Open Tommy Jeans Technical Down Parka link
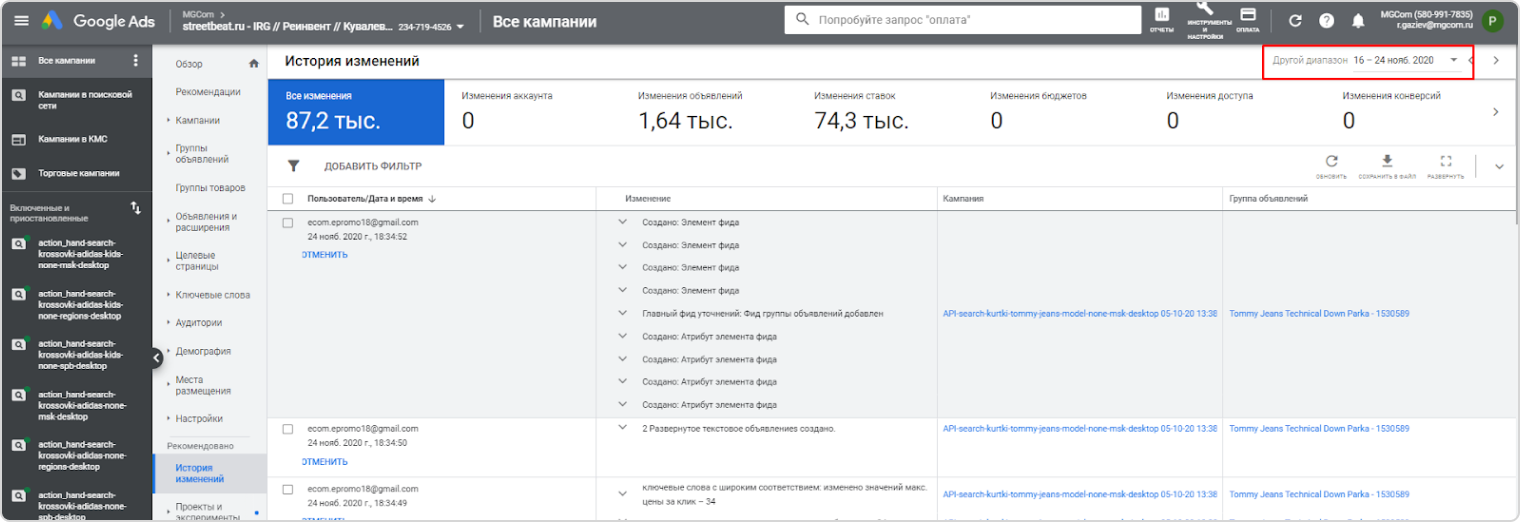 coord(1318,313)
